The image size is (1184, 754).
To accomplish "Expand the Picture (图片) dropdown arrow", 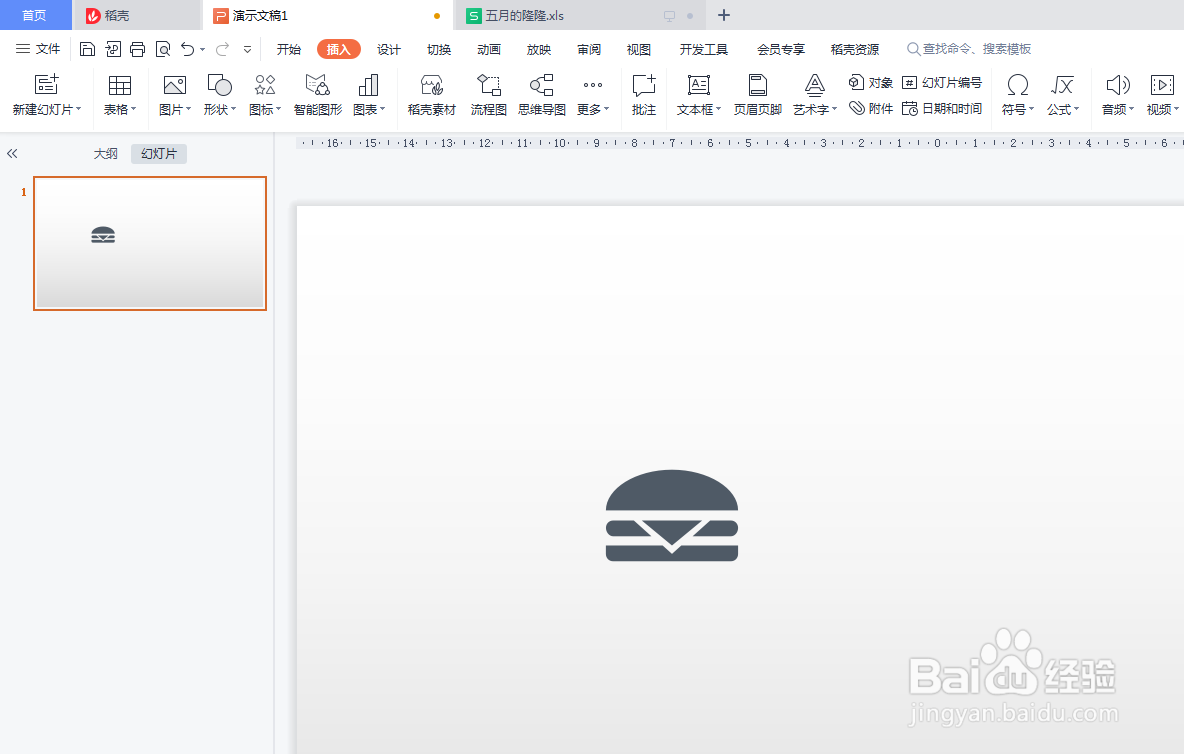I will coord(189,109).
